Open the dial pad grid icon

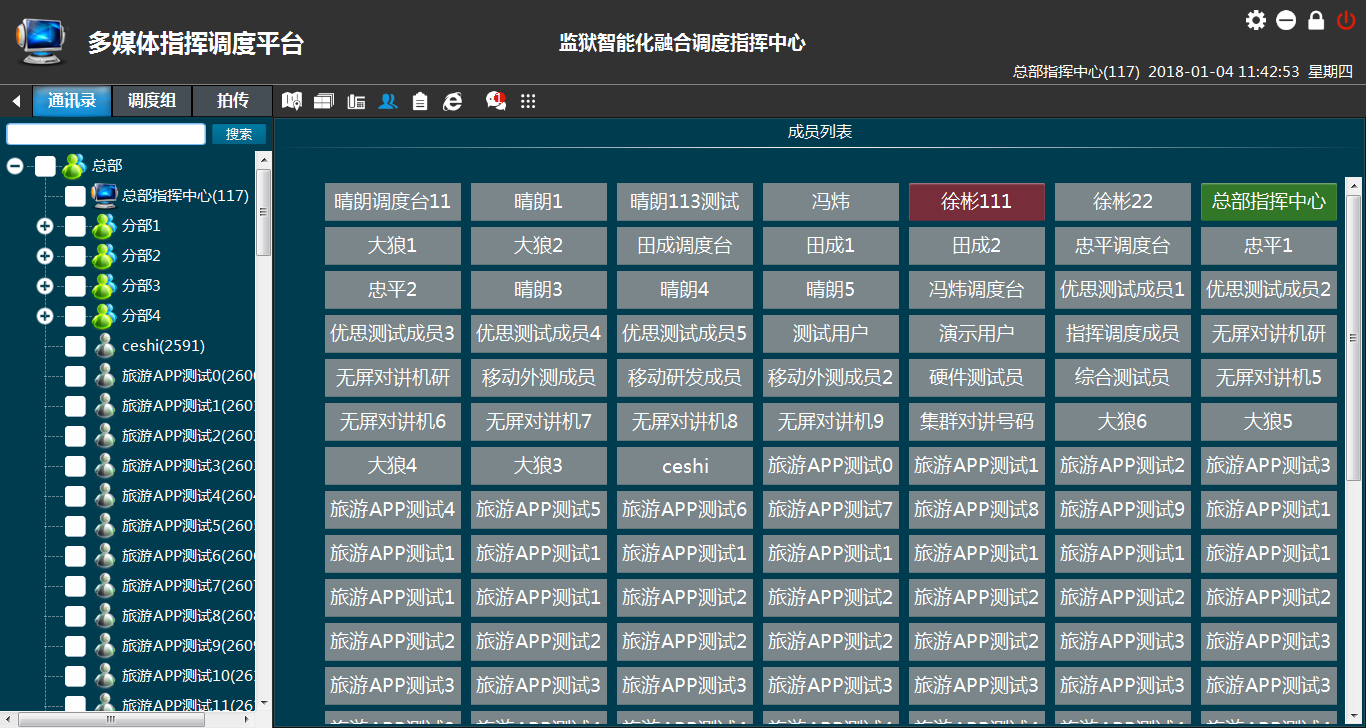click(x=528, y=101)
